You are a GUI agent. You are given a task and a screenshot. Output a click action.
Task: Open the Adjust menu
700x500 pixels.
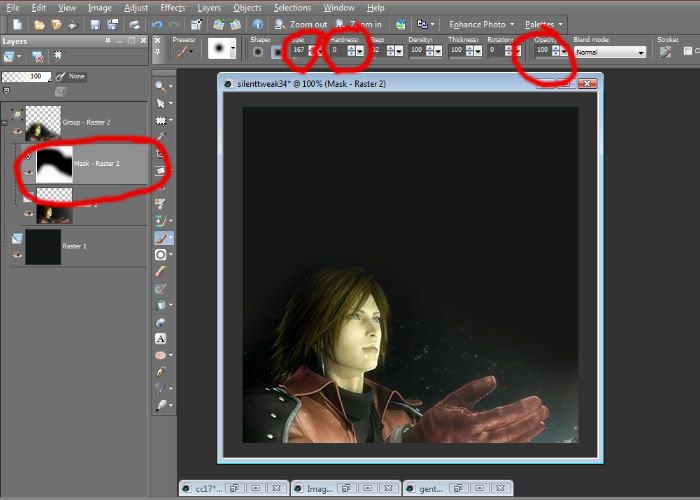pos(136,8)
